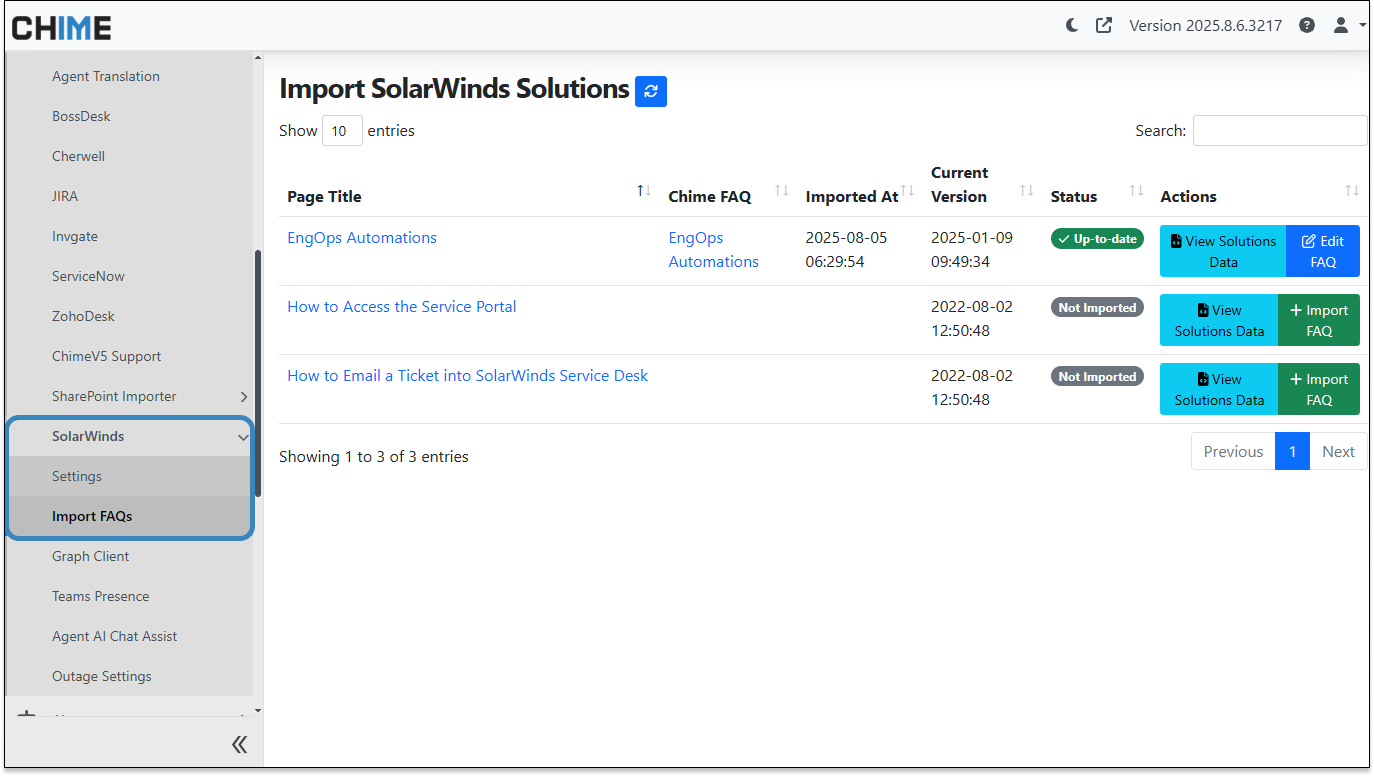Import FAQ for Service Portal row
The image size is (1374, 776).
coord(1319,320)
